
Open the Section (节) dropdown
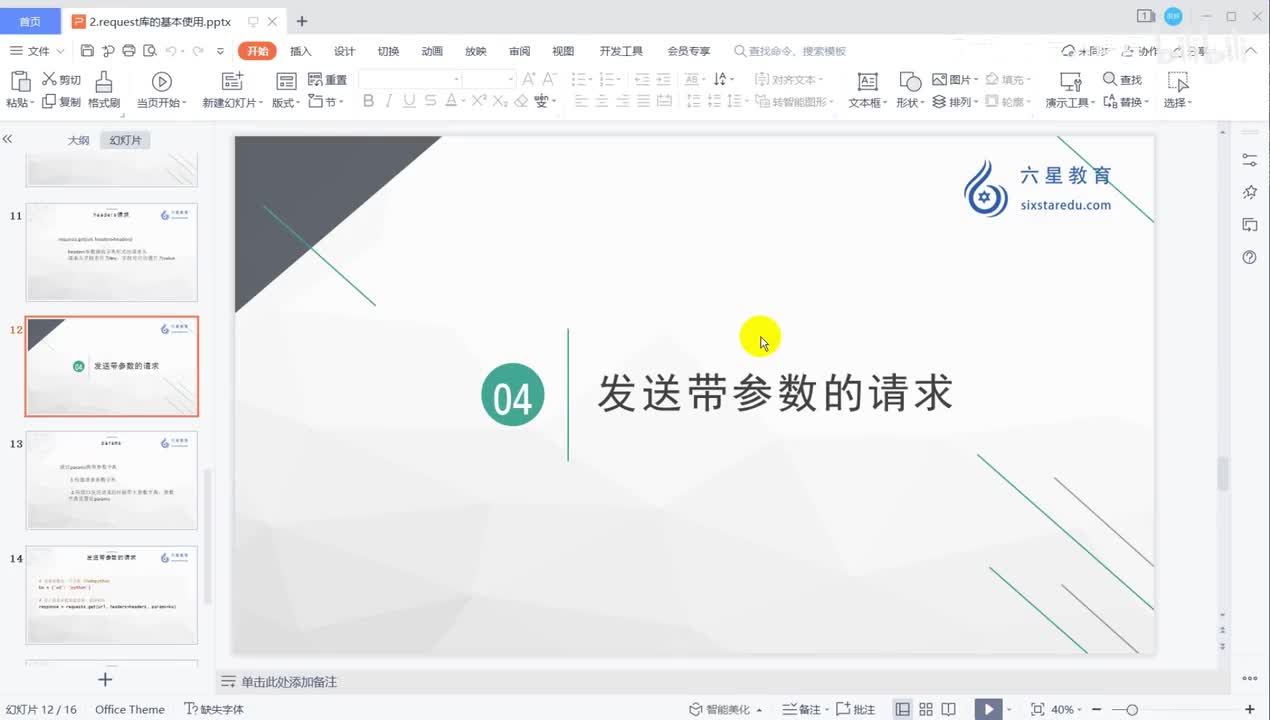(x=326, y=102)
